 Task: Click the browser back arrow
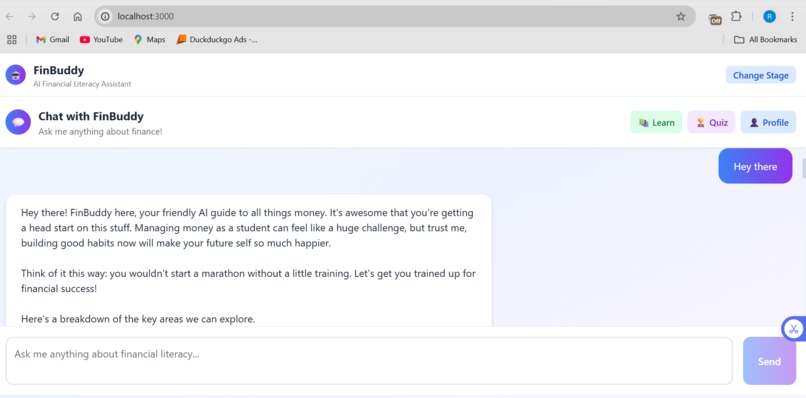click(9, 16)
